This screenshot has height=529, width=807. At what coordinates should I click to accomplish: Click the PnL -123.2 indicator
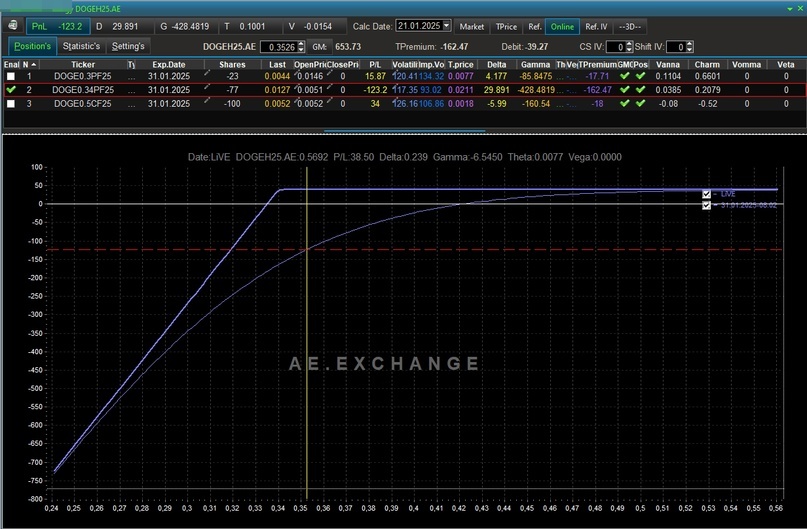57,26
